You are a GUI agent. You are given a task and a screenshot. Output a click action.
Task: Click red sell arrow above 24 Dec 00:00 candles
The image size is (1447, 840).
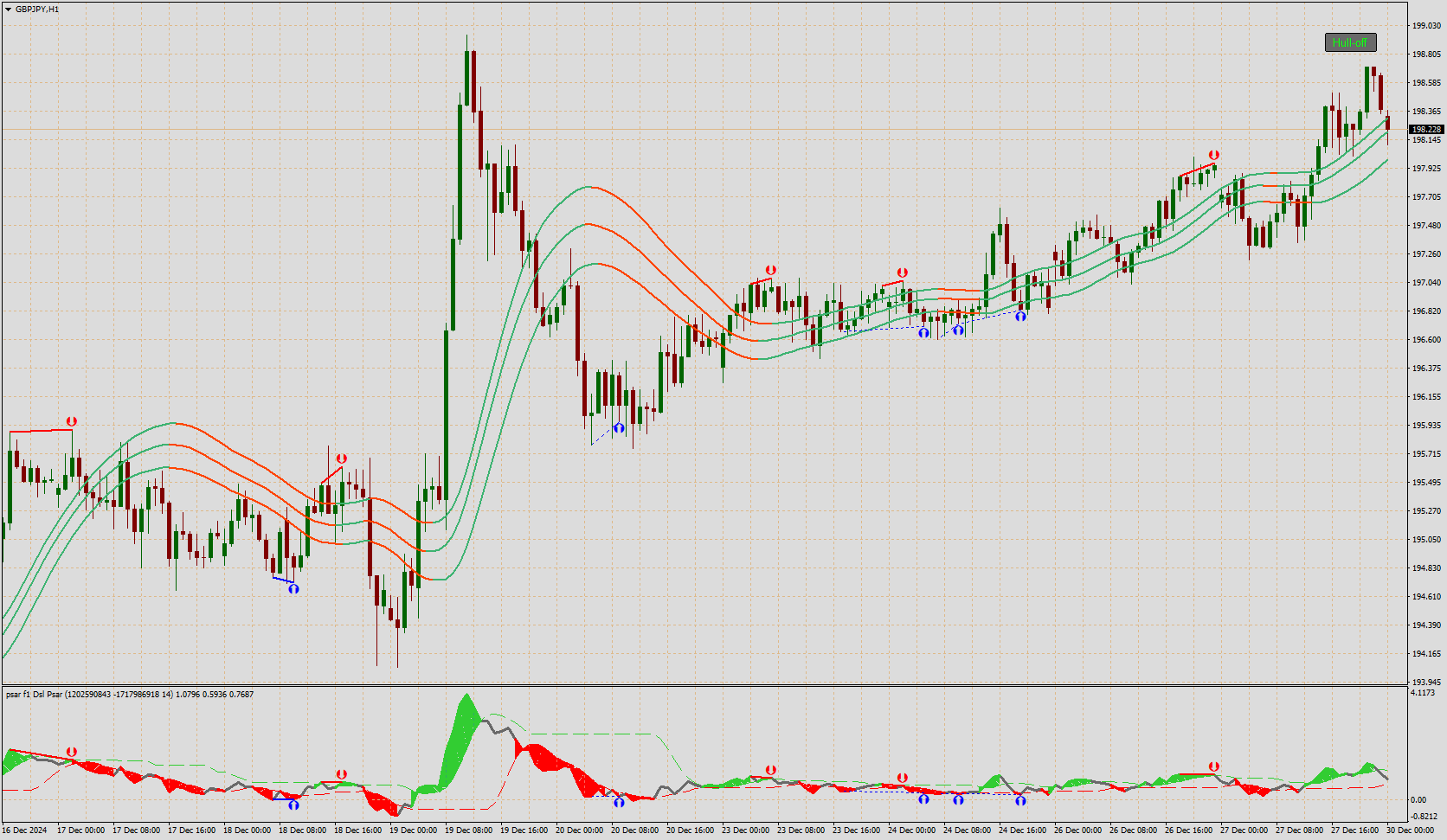(x=903, y=273)
